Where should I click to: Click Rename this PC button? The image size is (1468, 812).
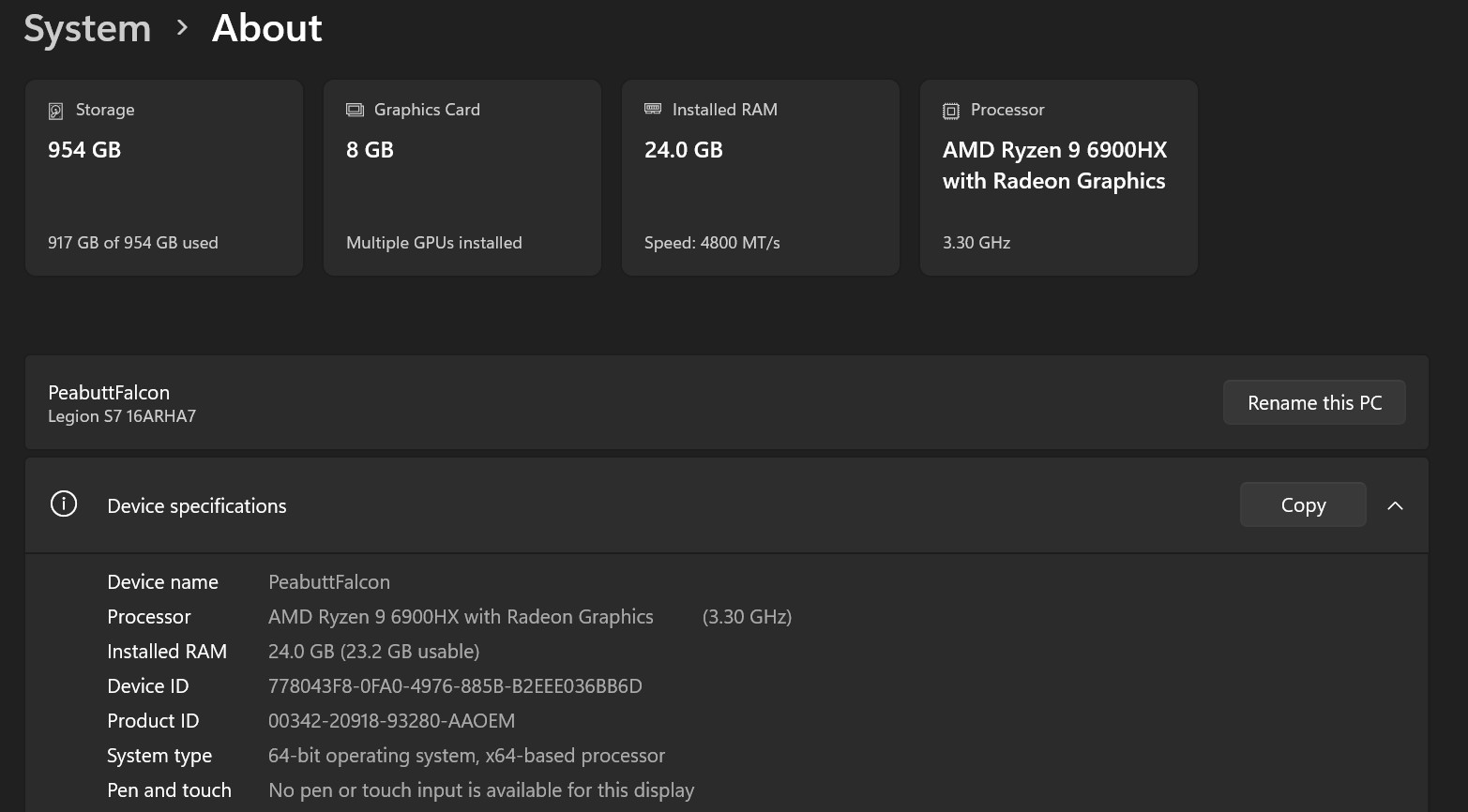[1314, 402]
